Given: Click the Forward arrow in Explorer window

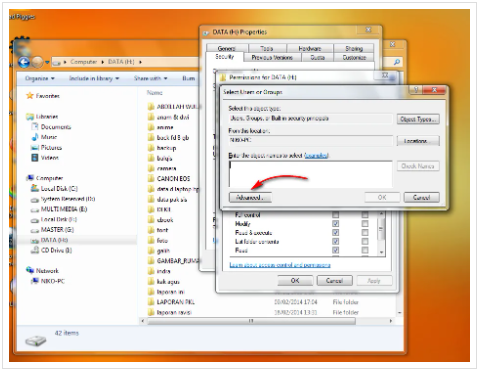Looking at the screenshot, I should coord(37,62).
